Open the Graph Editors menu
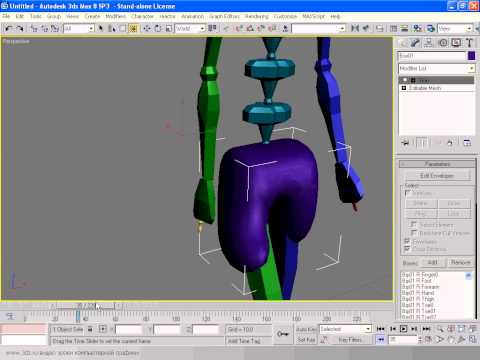 pyautogui.click(x=224, y=16)
